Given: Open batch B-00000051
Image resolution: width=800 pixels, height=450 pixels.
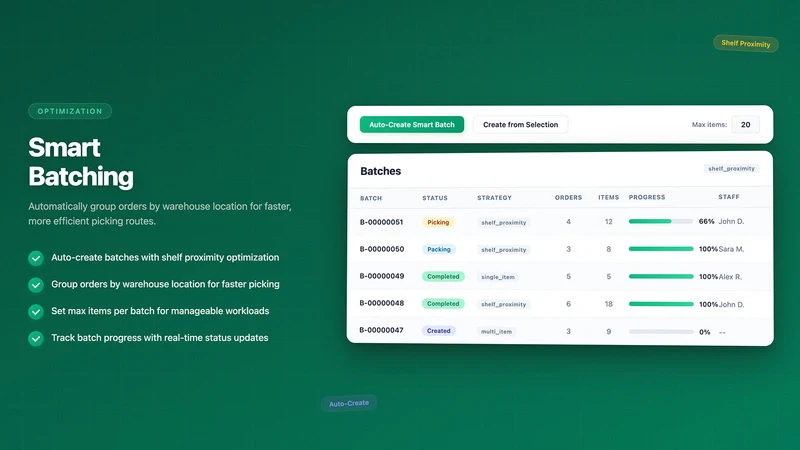Looking at the screenshot, I should point(381,222).
